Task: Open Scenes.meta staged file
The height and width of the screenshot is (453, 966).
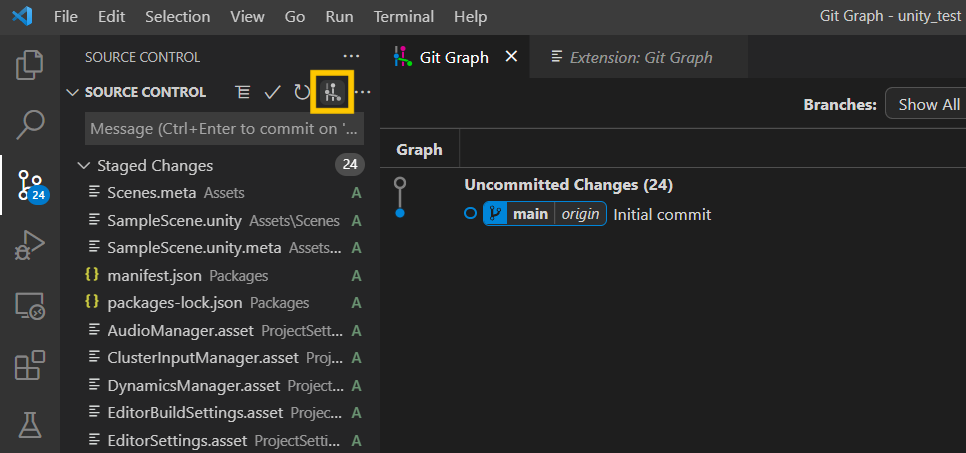Action: 220,193
